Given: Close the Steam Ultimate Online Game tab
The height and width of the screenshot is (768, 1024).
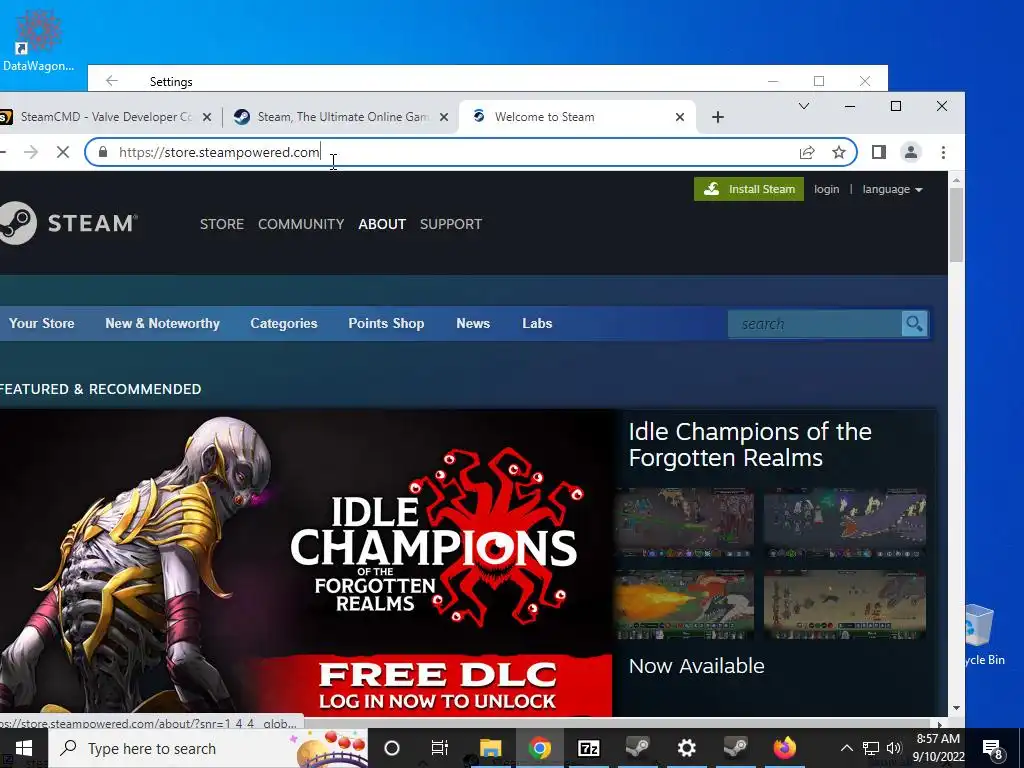Looking at the screenshot, I should (x=443, y=117).
